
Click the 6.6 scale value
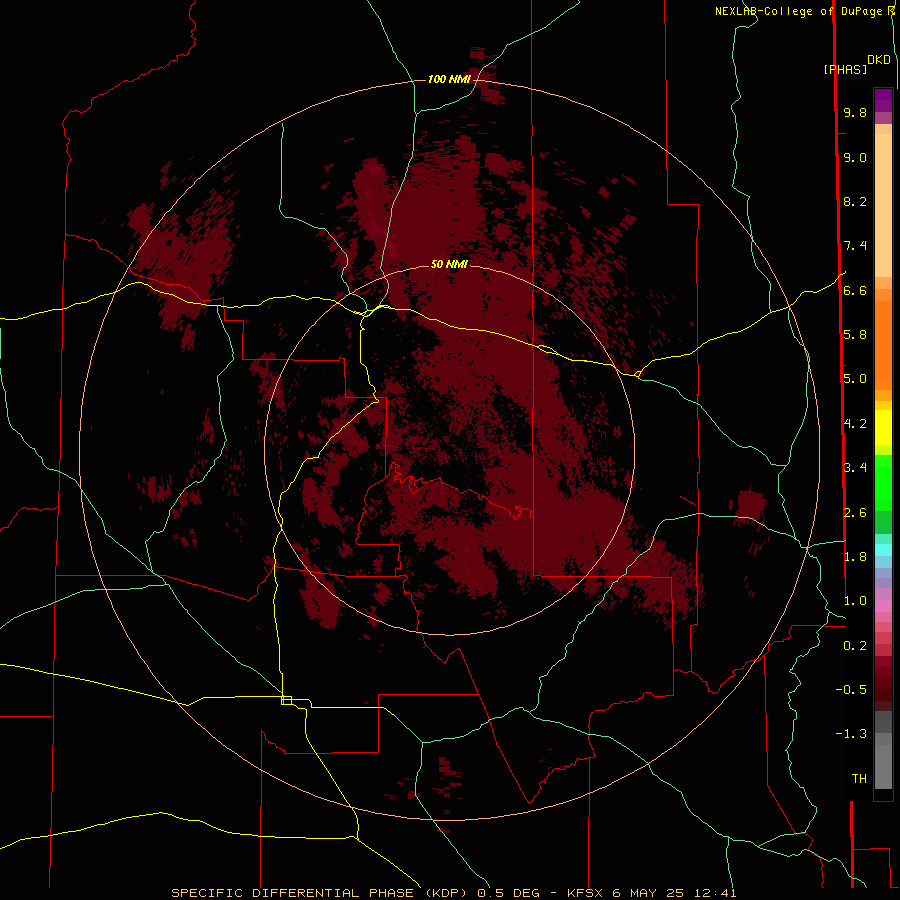855,291
